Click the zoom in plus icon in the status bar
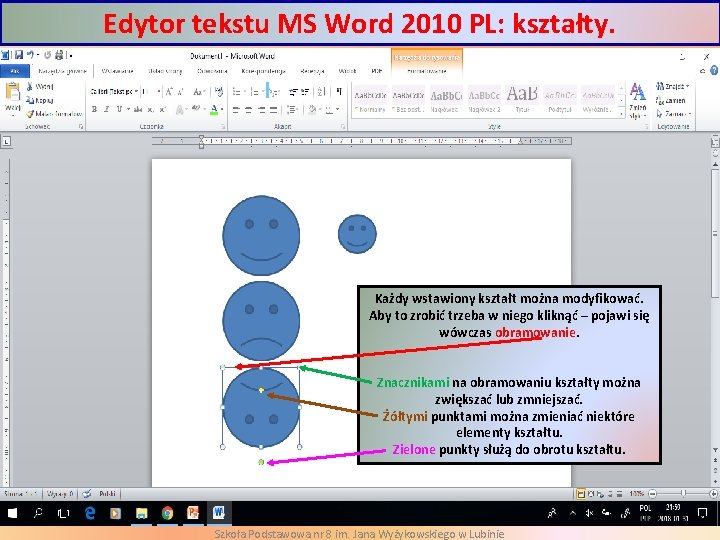The height and width of the screenshot is (540, 720). 713,494
